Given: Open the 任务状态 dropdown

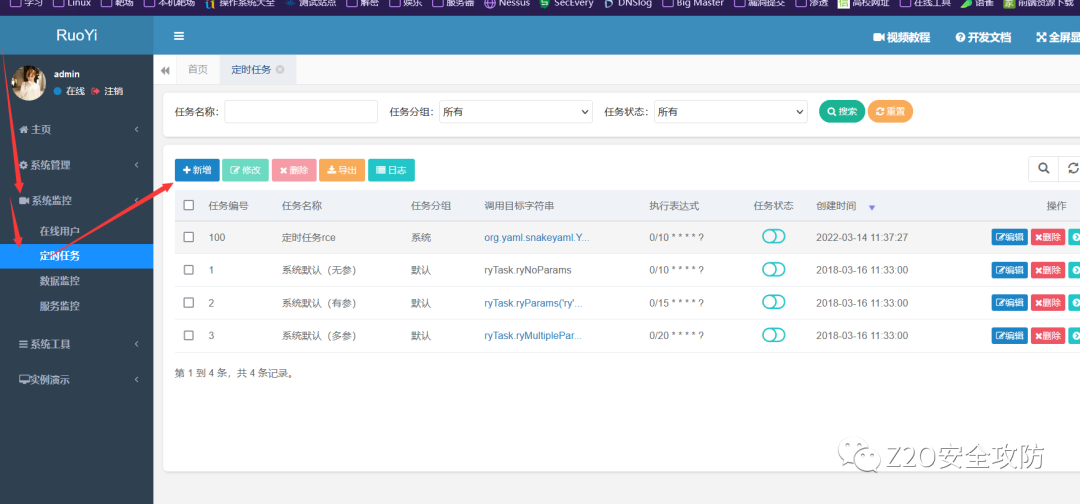Looking at the screenshot, I should tap(731, 112).
